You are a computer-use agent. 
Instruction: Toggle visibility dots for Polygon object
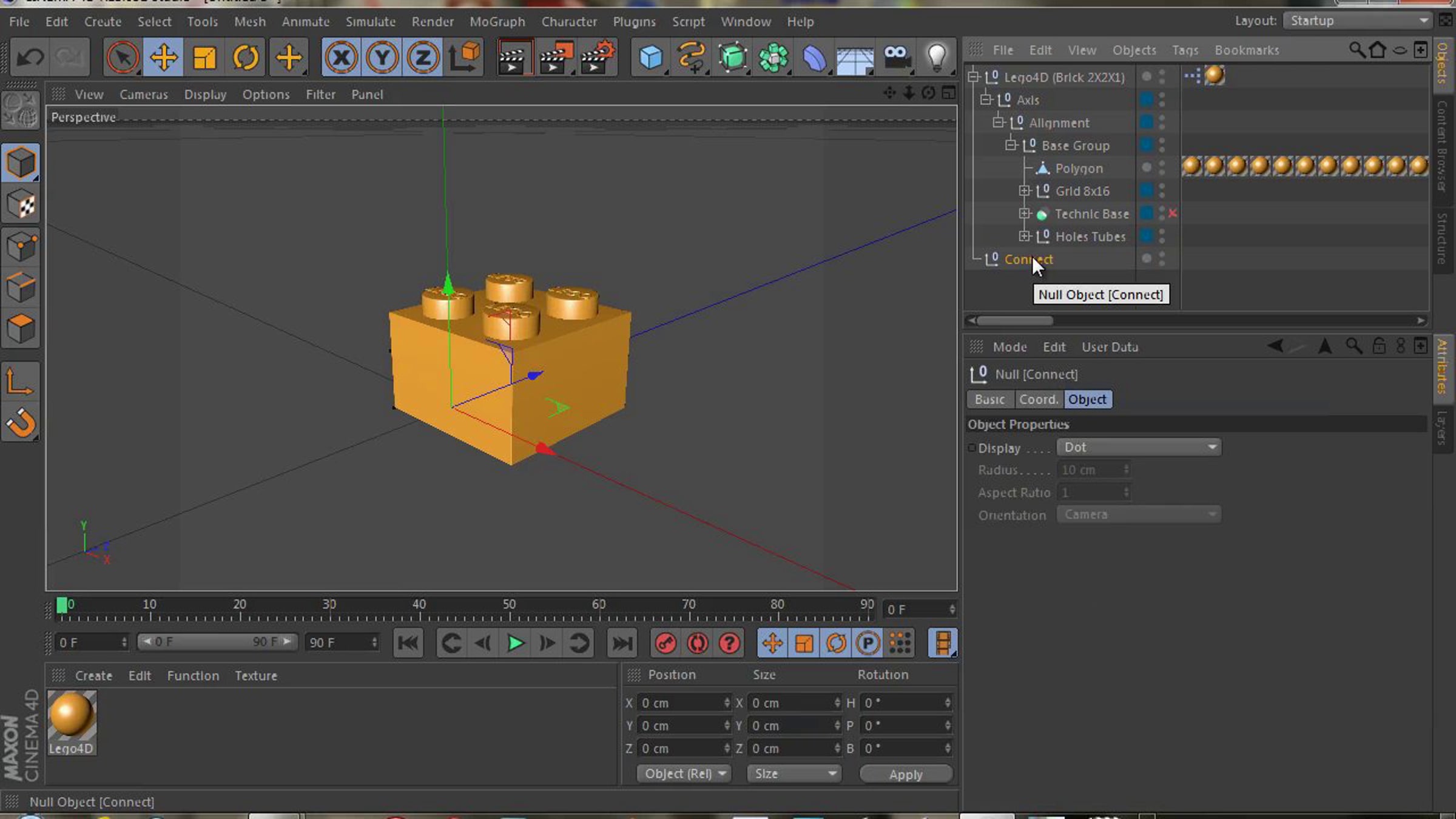(x=1162, y=168)
